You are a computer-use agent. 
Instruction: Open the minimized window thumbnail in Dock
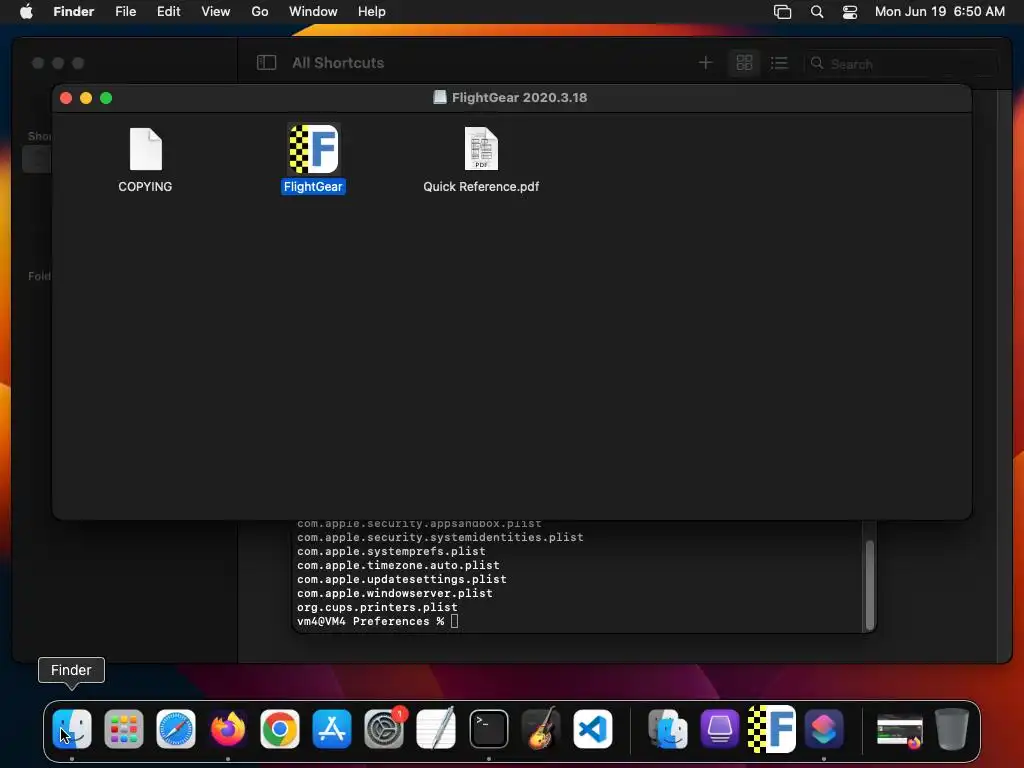click(x=899, y=730)
